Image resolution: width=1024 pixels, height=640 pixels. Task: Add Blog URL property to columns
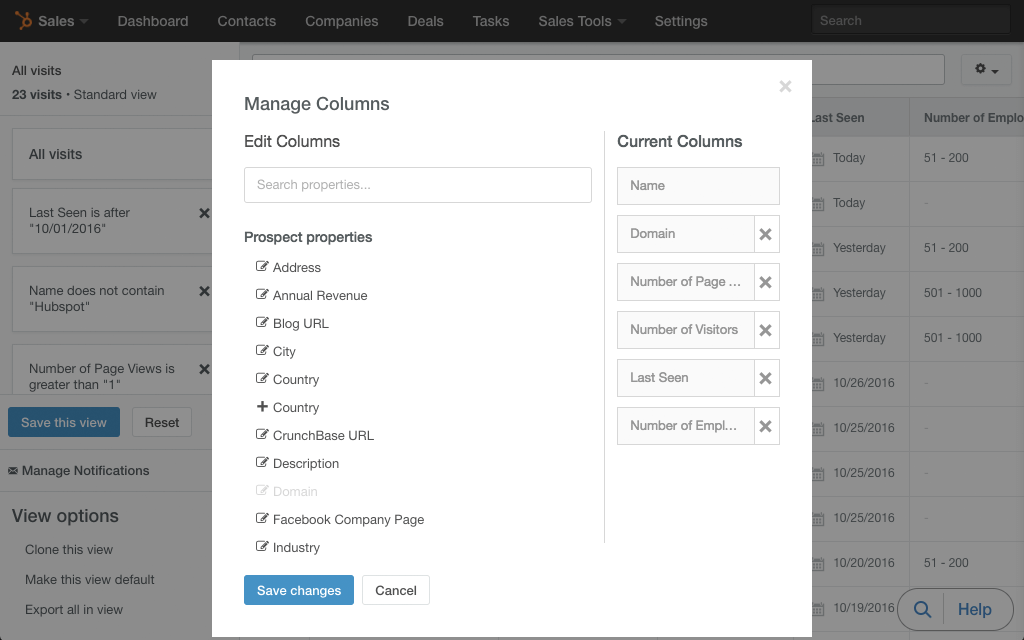click(300, 324)
